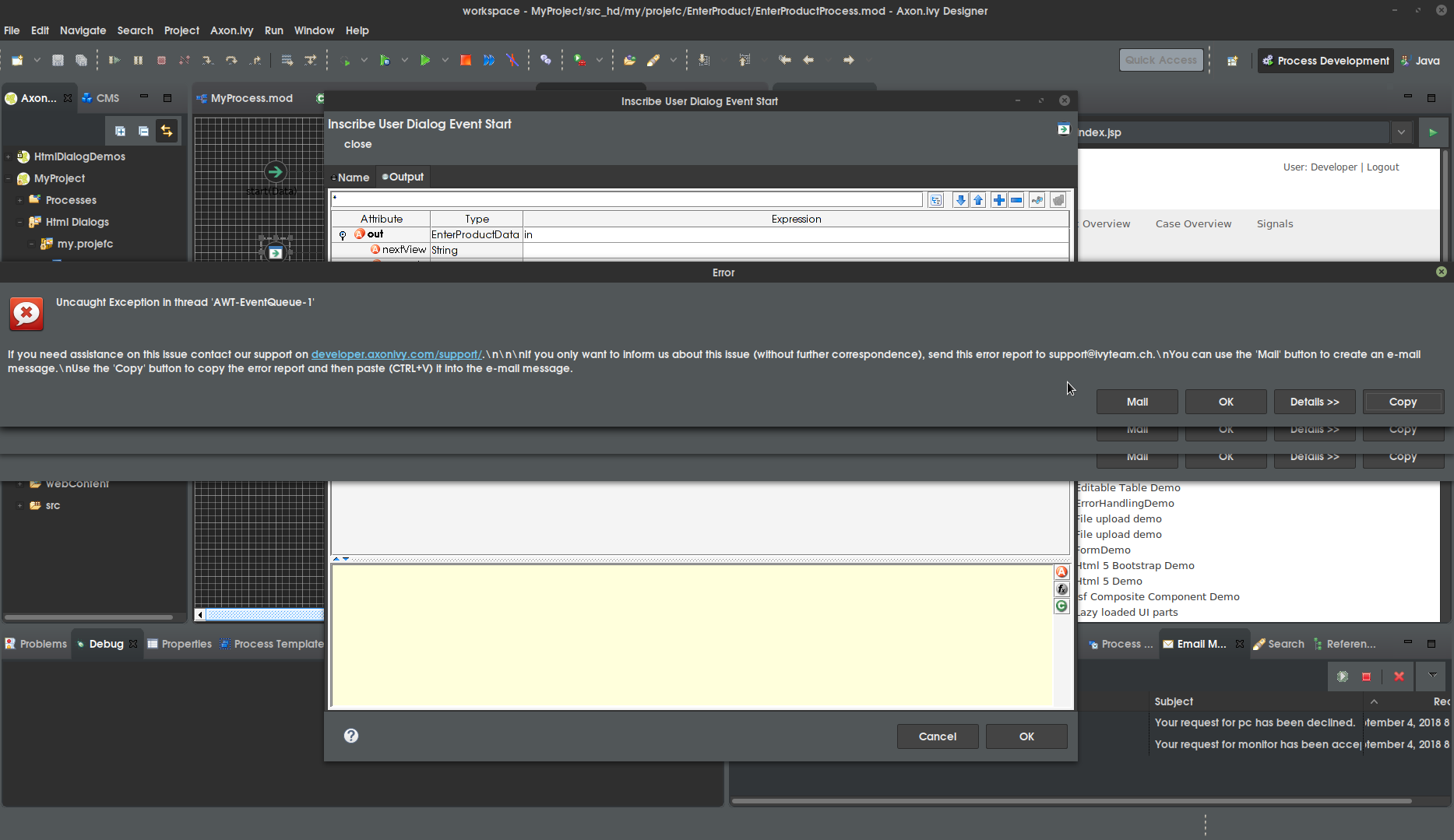Click blue plus add icon in Output table
This screenshot has height=840, width=1454.
998,200
